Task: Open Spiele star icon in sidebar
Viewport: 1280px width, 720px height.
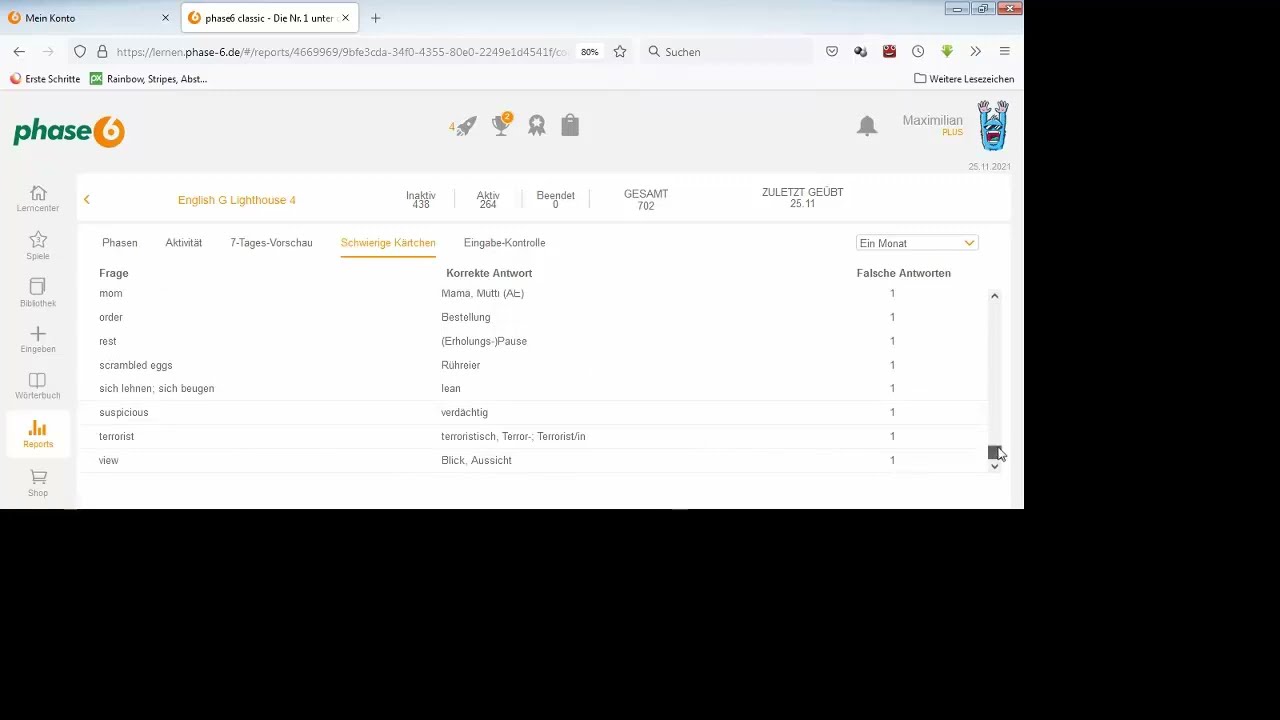Action: pyautogui.click(x=38, y=240)
